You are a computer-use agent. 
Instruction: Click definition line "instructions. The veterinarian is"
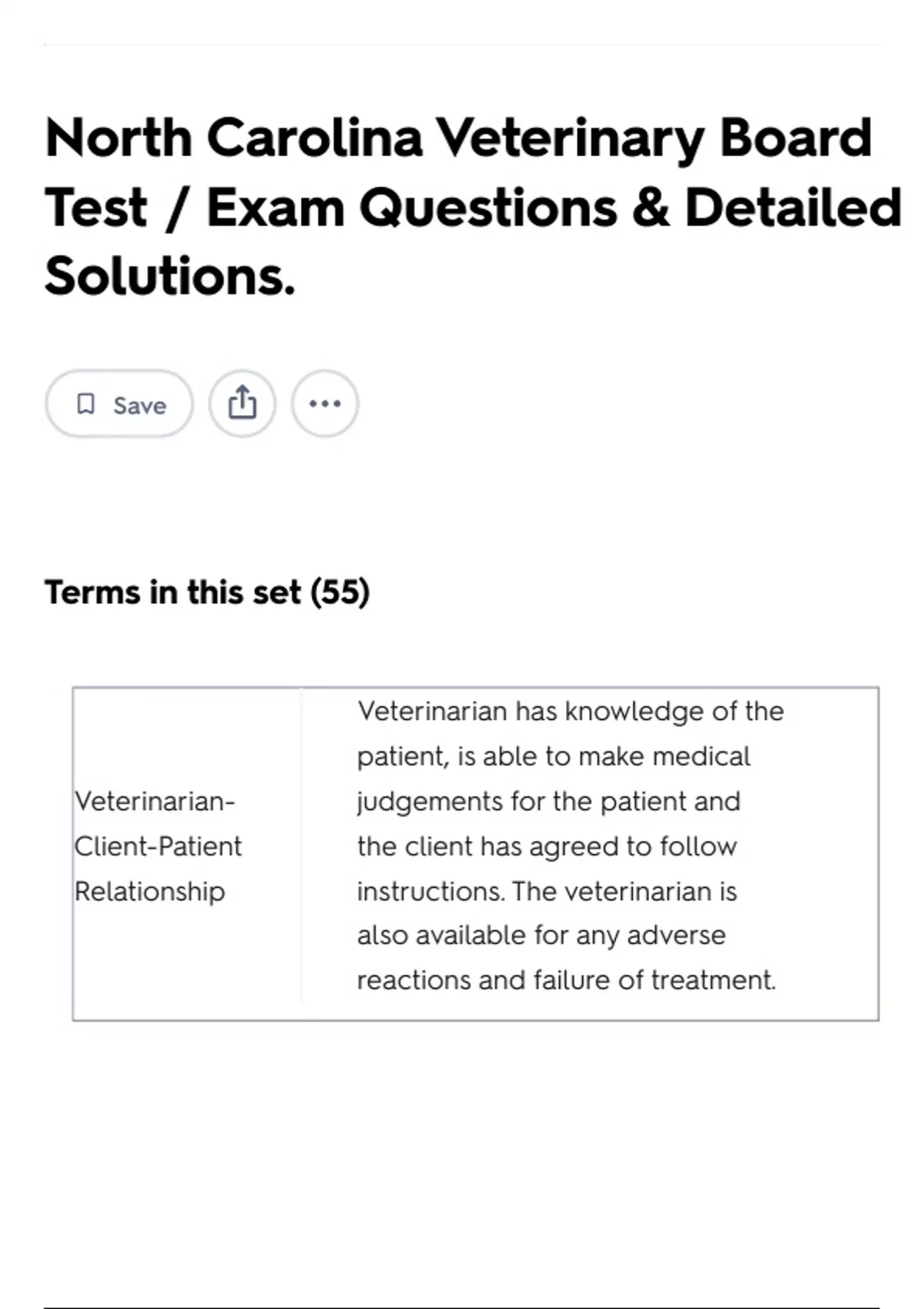pyautogui.click(x=547, y=891)
